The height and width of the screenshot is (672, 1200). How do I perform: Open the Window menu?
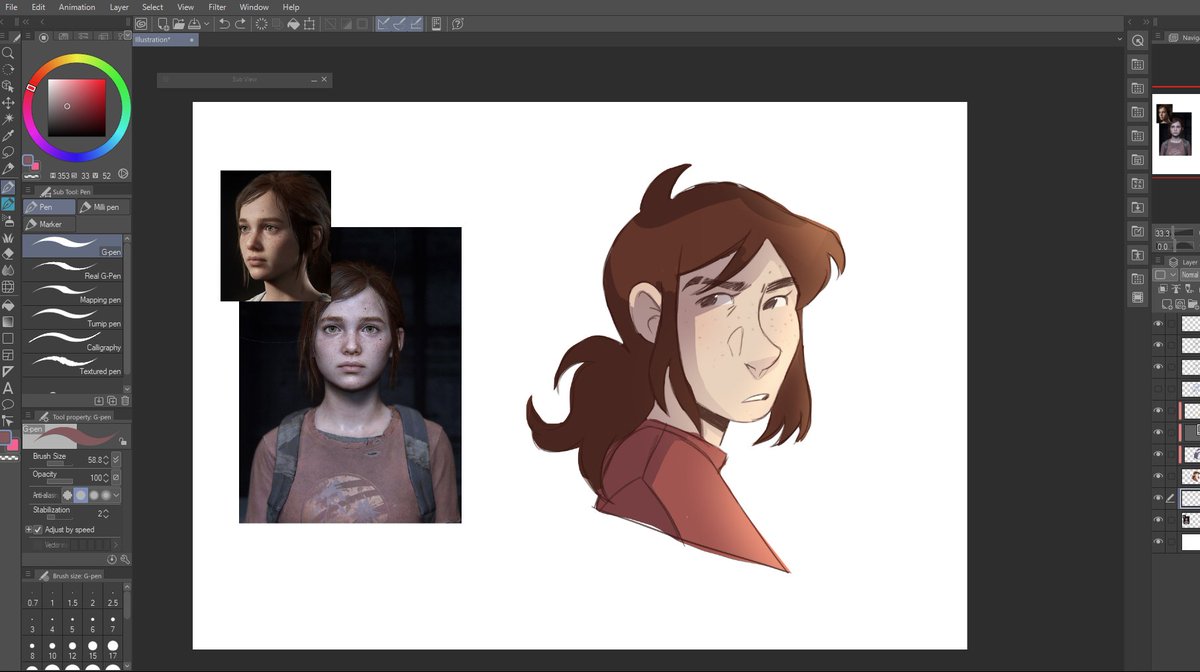coord(254,7)
